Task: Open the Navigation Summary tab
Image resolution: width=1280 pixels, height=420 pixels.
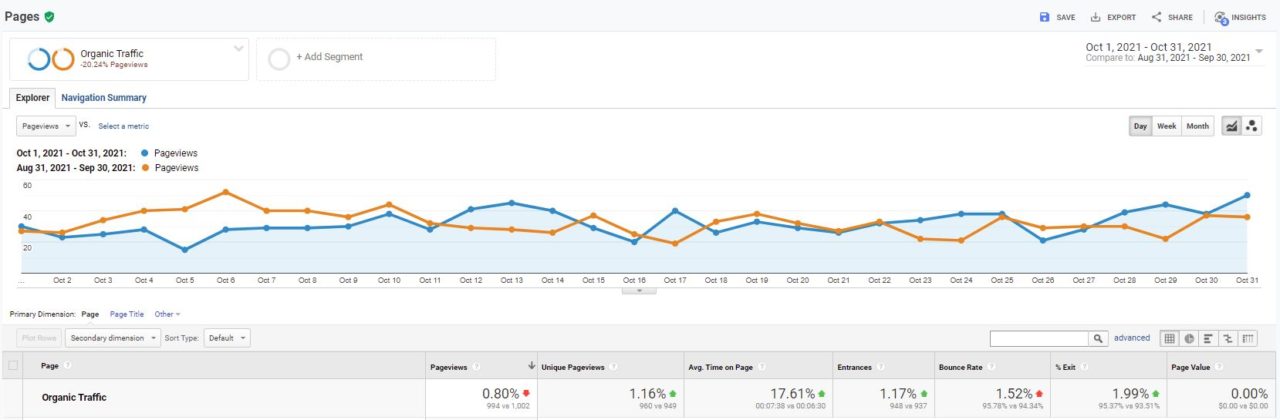Action: click(103, 98)
